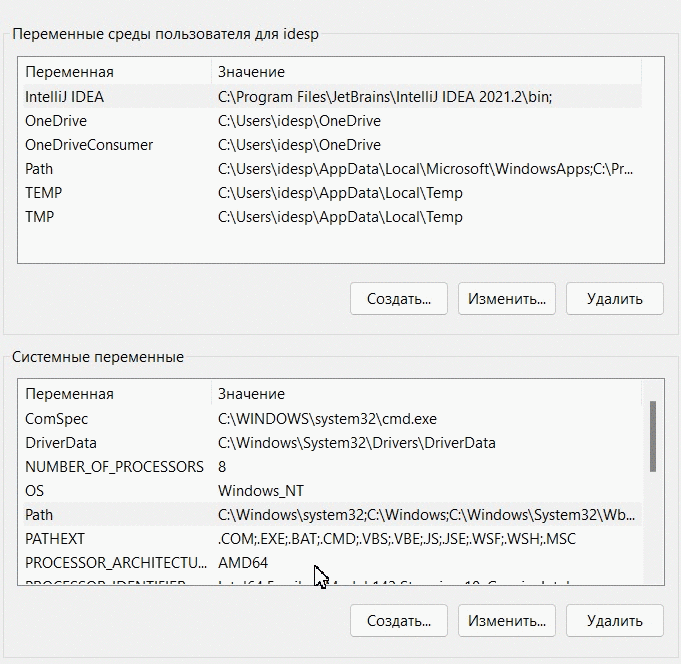Select the TEMP user variable
The image size is (681, 664).
[332, 192]
